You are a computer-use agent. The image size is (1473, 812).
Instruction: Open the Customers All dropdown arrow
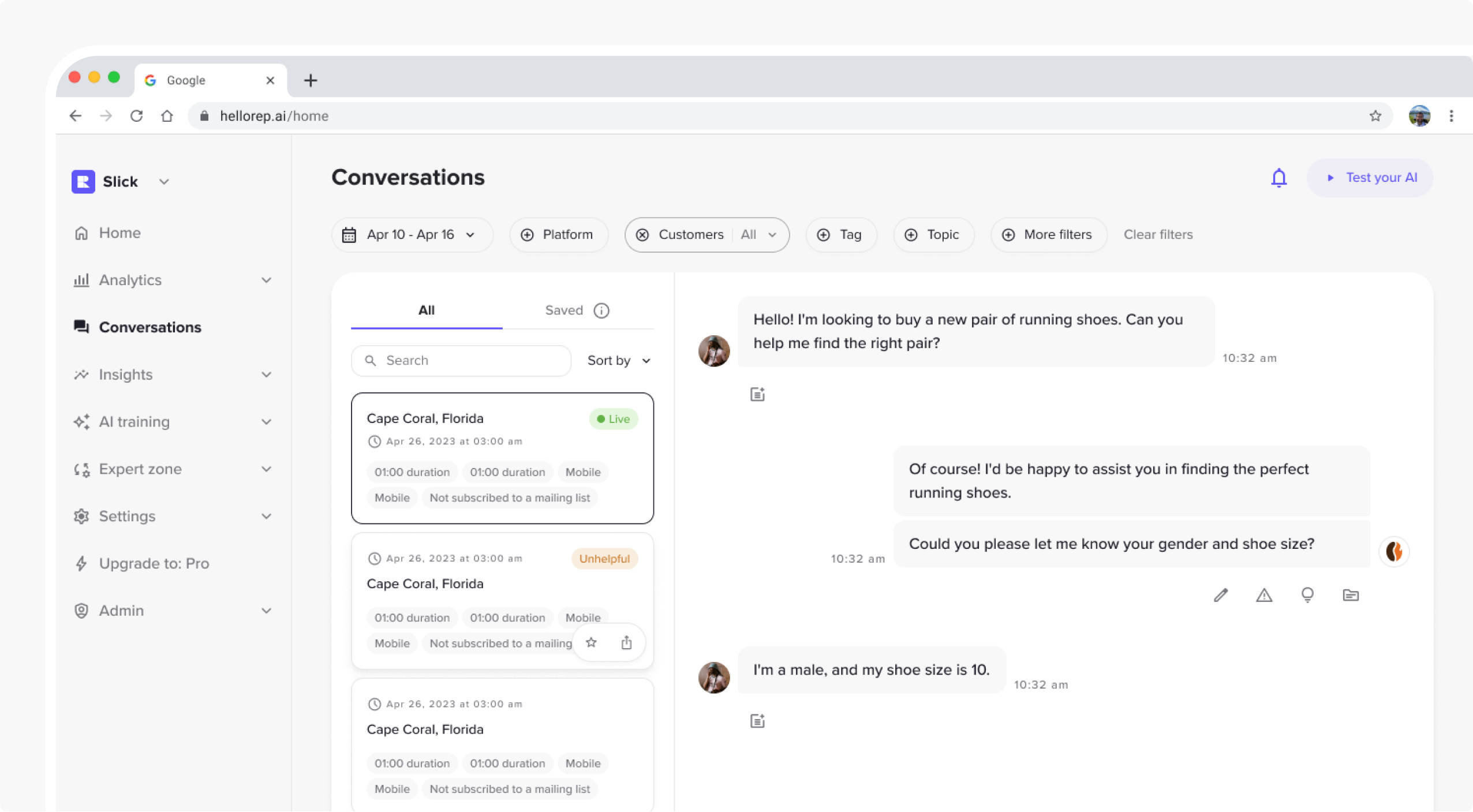[x=772, y=235]
